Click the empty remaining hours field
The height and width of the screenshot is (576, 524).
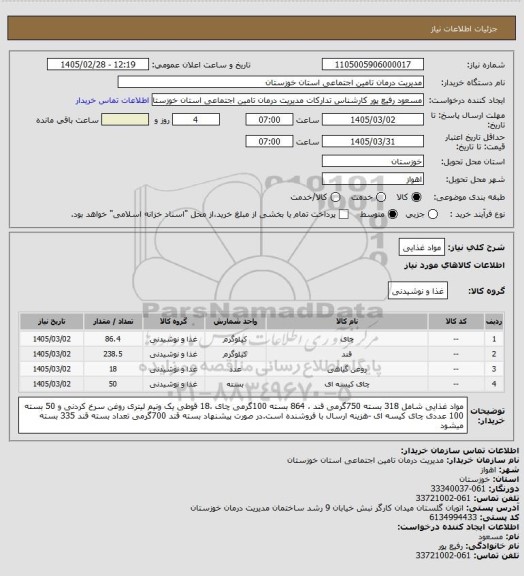click(x=125, y=120)
